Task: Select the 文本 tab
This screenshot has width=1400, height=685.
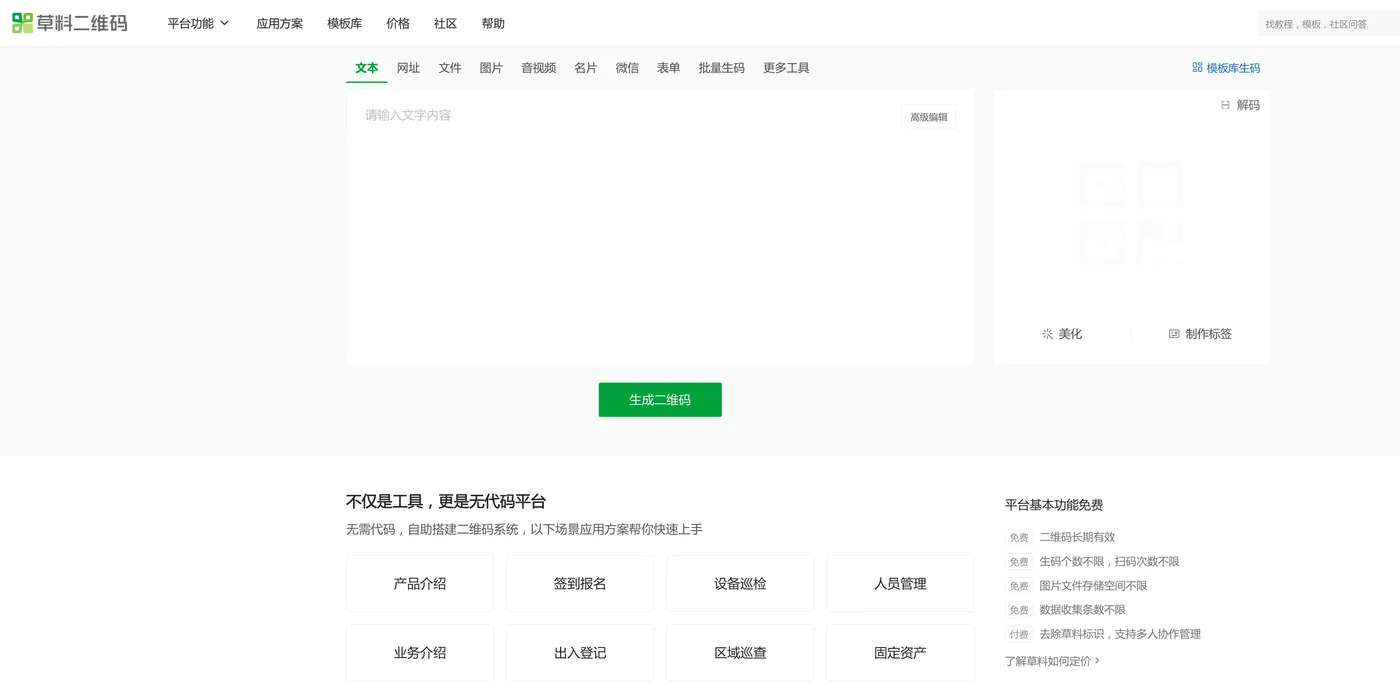Action: pos(367,68)
